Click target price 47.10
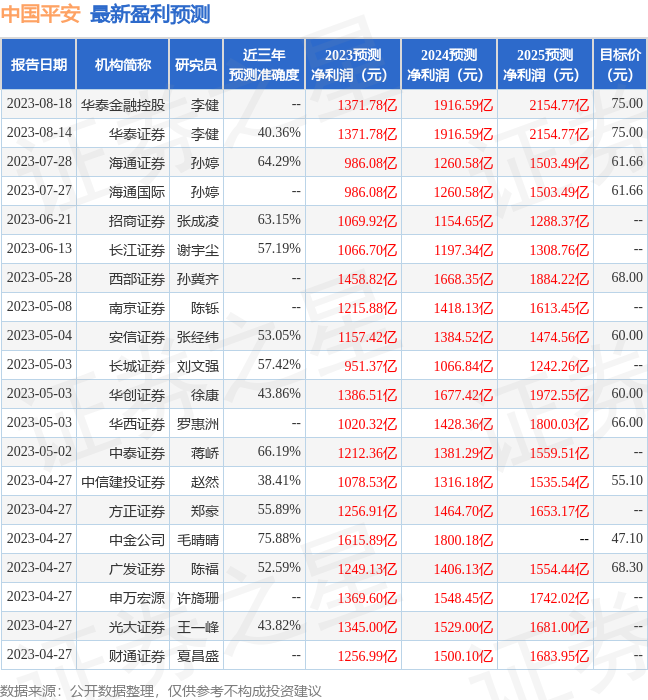Viewport: 648px width, 700px height. pos(627,538)
